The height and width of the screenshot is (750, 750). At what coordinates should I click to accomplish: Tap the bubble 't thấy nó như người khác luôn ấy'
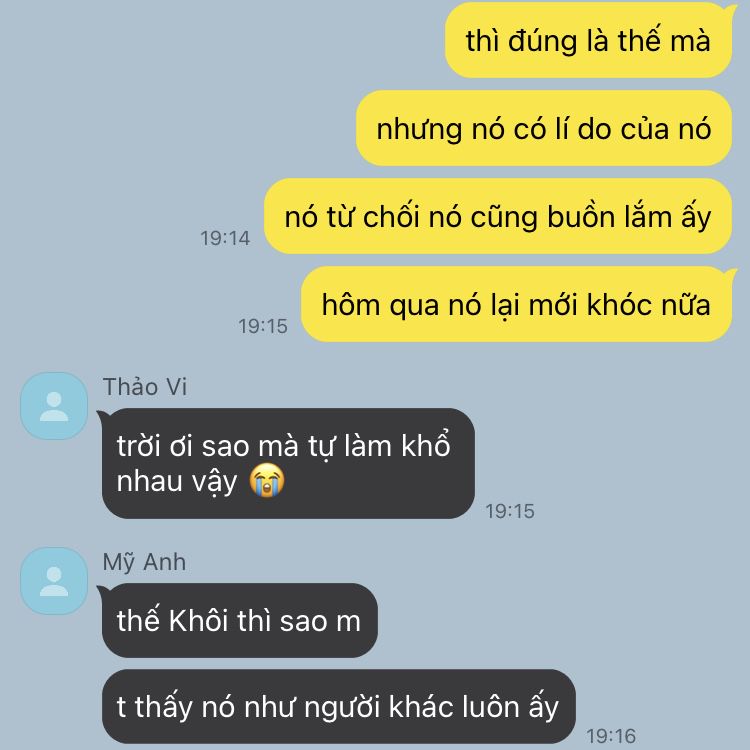(x=339, y=706)
